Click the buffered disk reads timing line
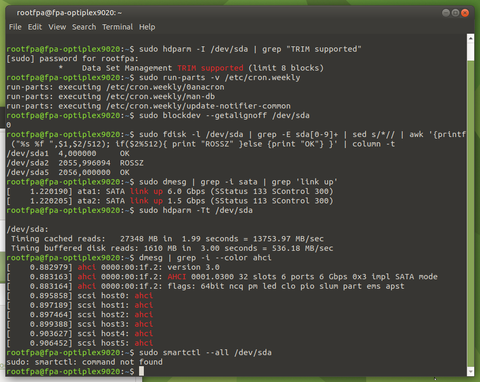 point(172,248)
